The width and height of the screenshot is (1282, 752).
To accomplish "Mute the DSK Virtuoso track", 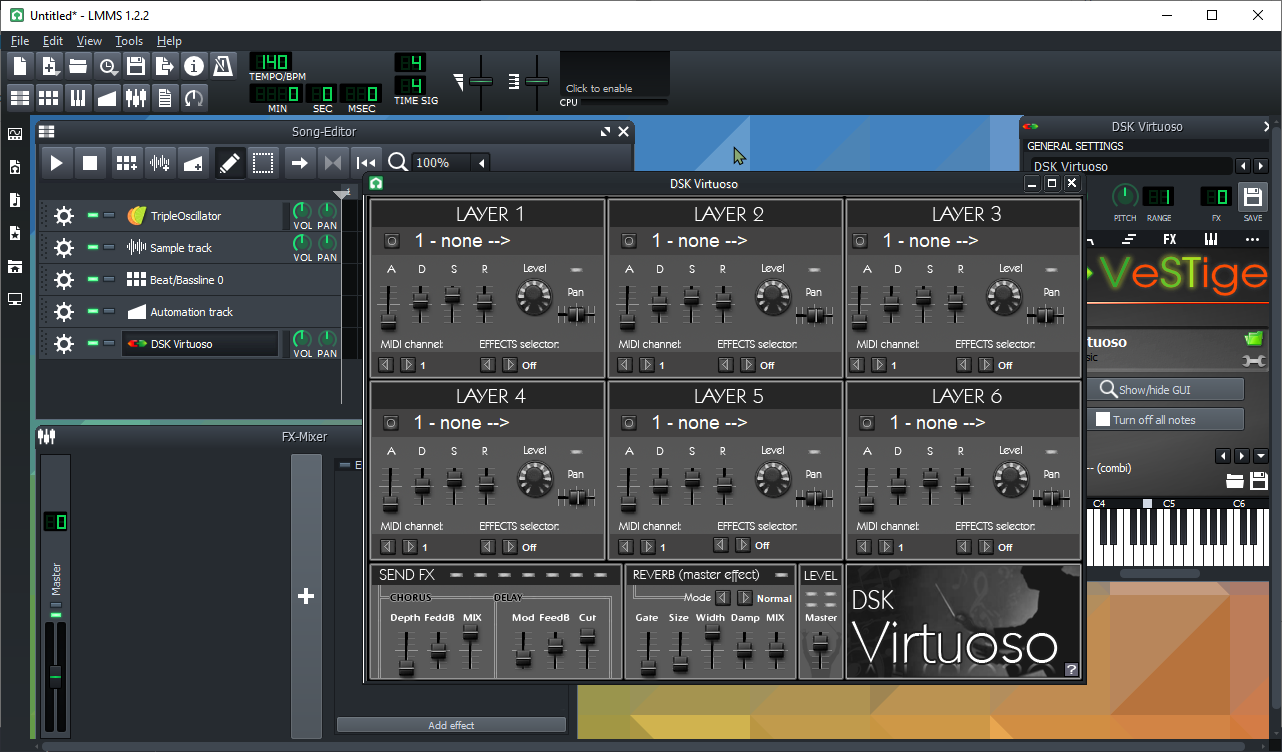I will point(93,343).
